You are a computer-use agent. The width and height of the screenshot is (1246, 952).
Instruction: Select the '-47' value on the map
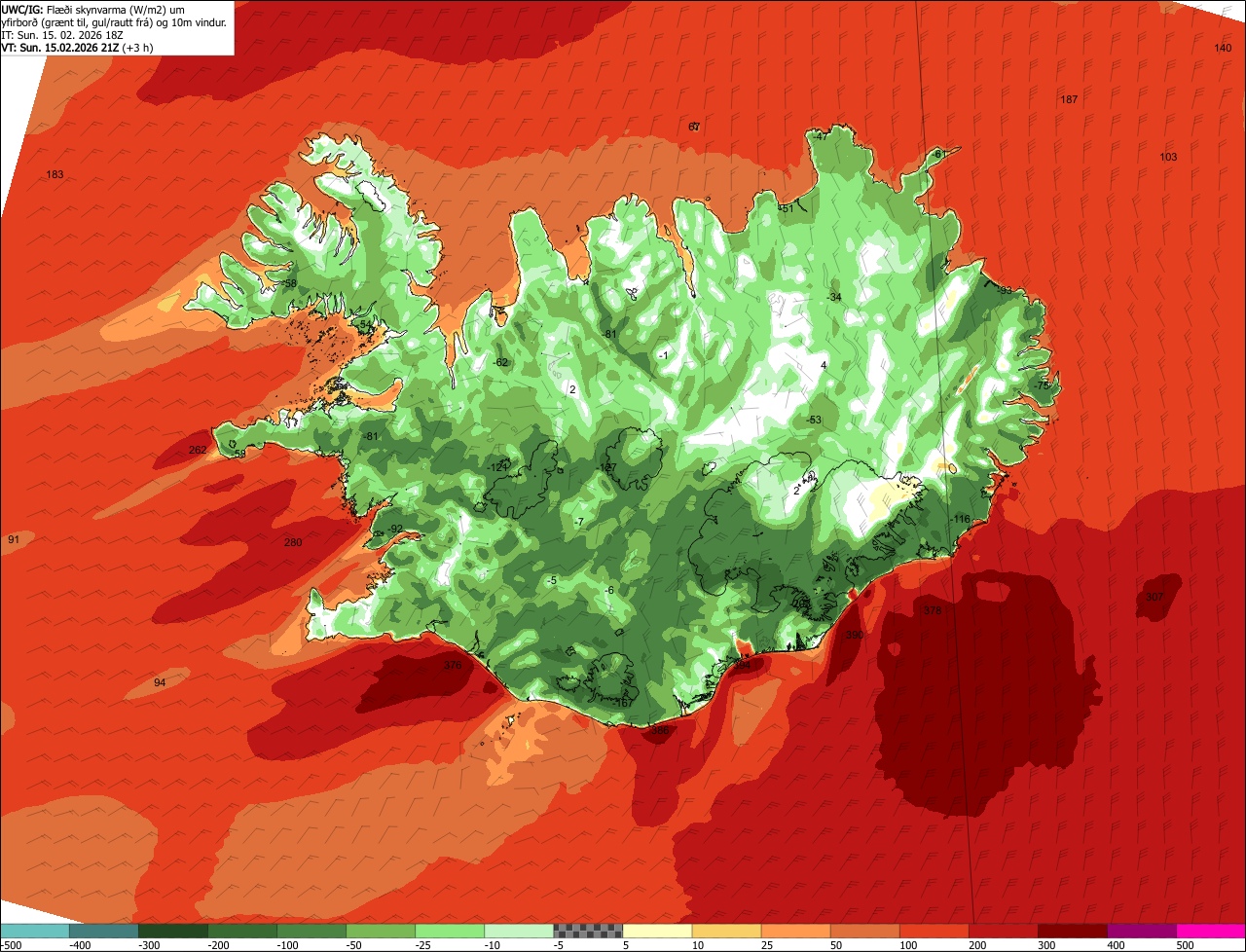pos(820,136)
